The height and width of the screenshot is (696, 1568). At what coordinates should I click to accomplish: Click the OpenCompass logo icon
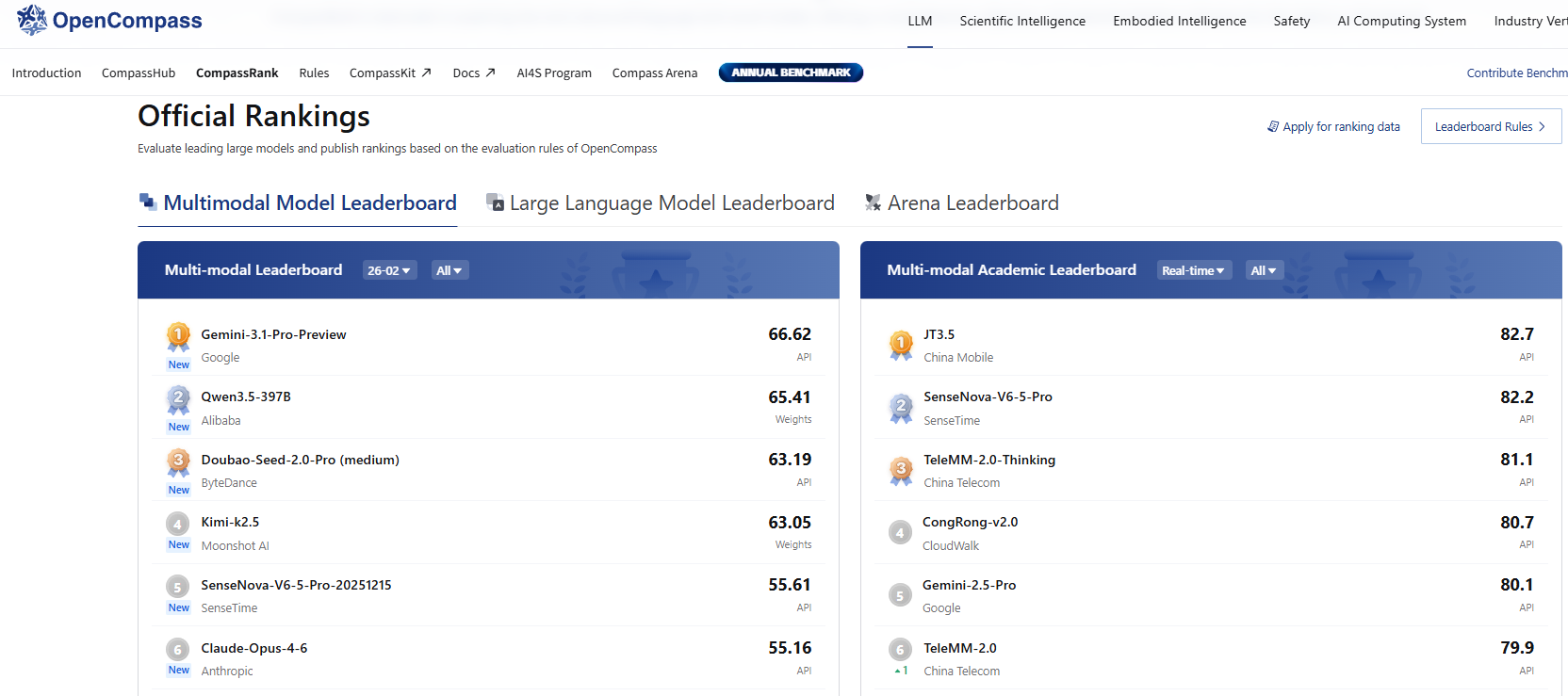(32, 20)
